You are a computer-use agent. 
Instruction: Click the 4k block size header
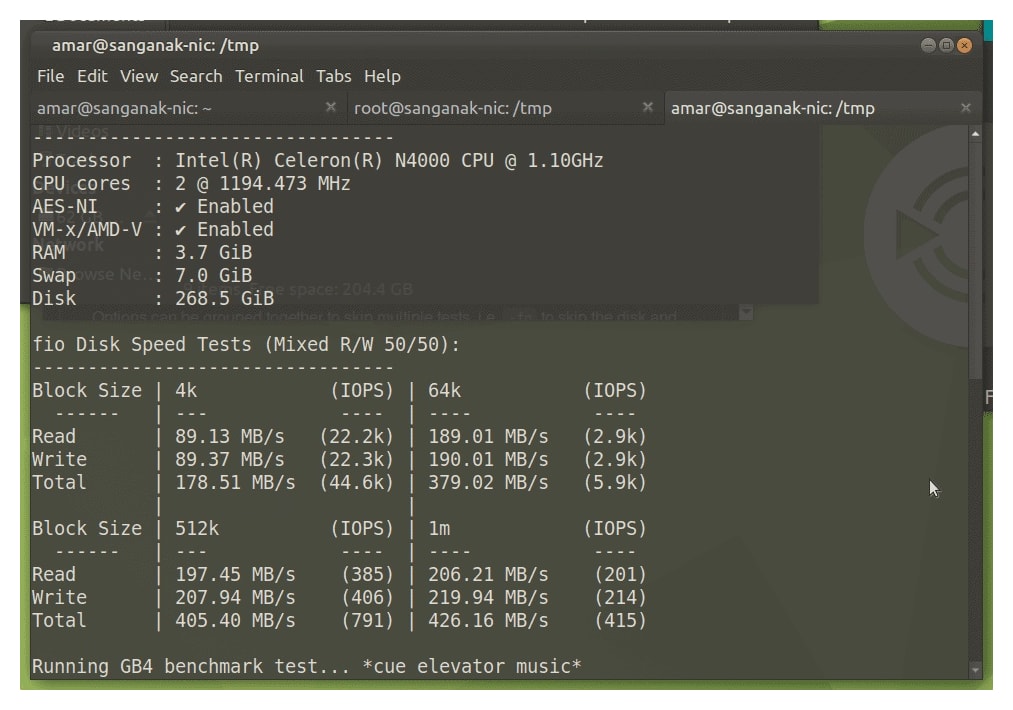(186, 390)
